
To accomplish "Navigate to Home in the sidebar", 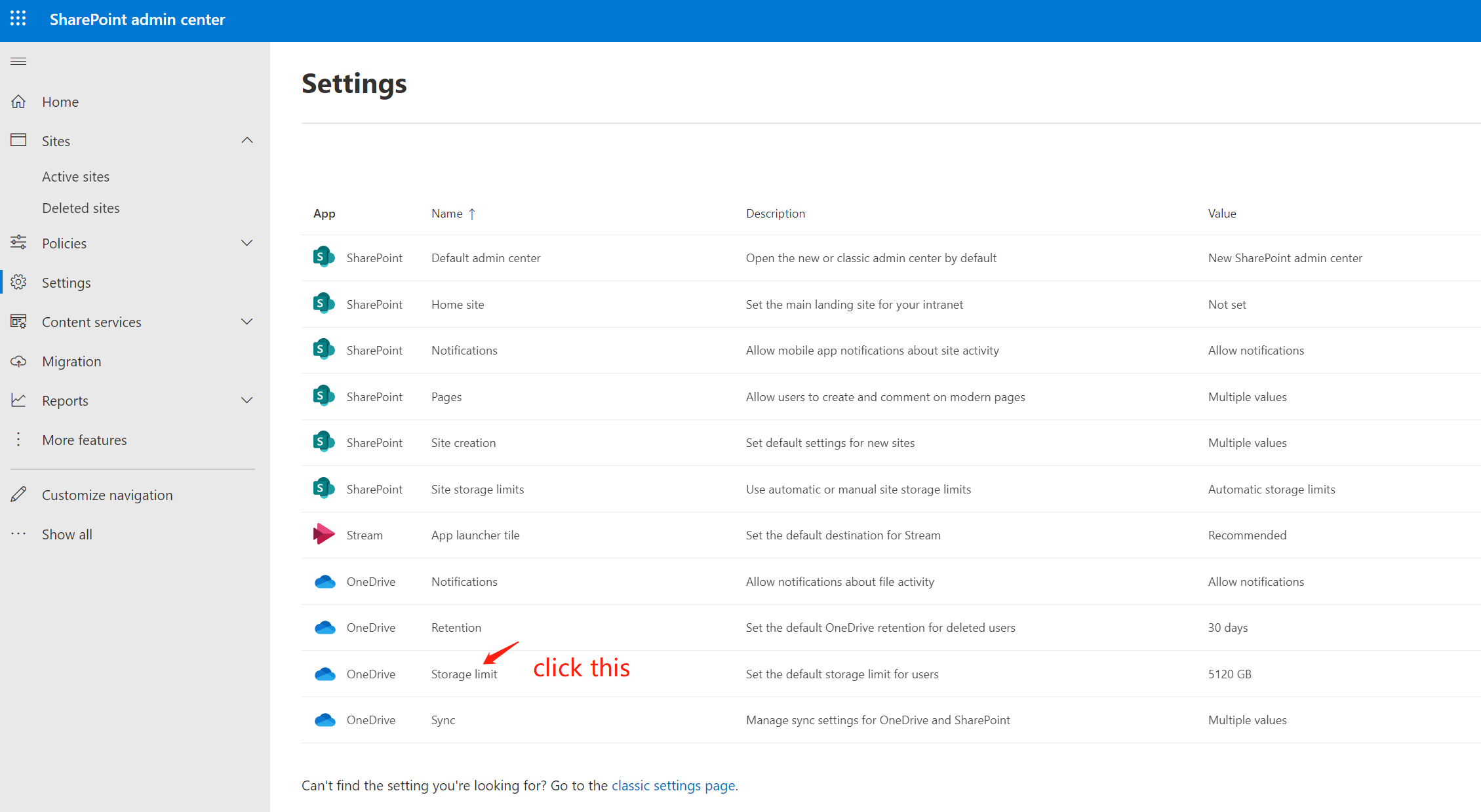I will coord(59,101).
